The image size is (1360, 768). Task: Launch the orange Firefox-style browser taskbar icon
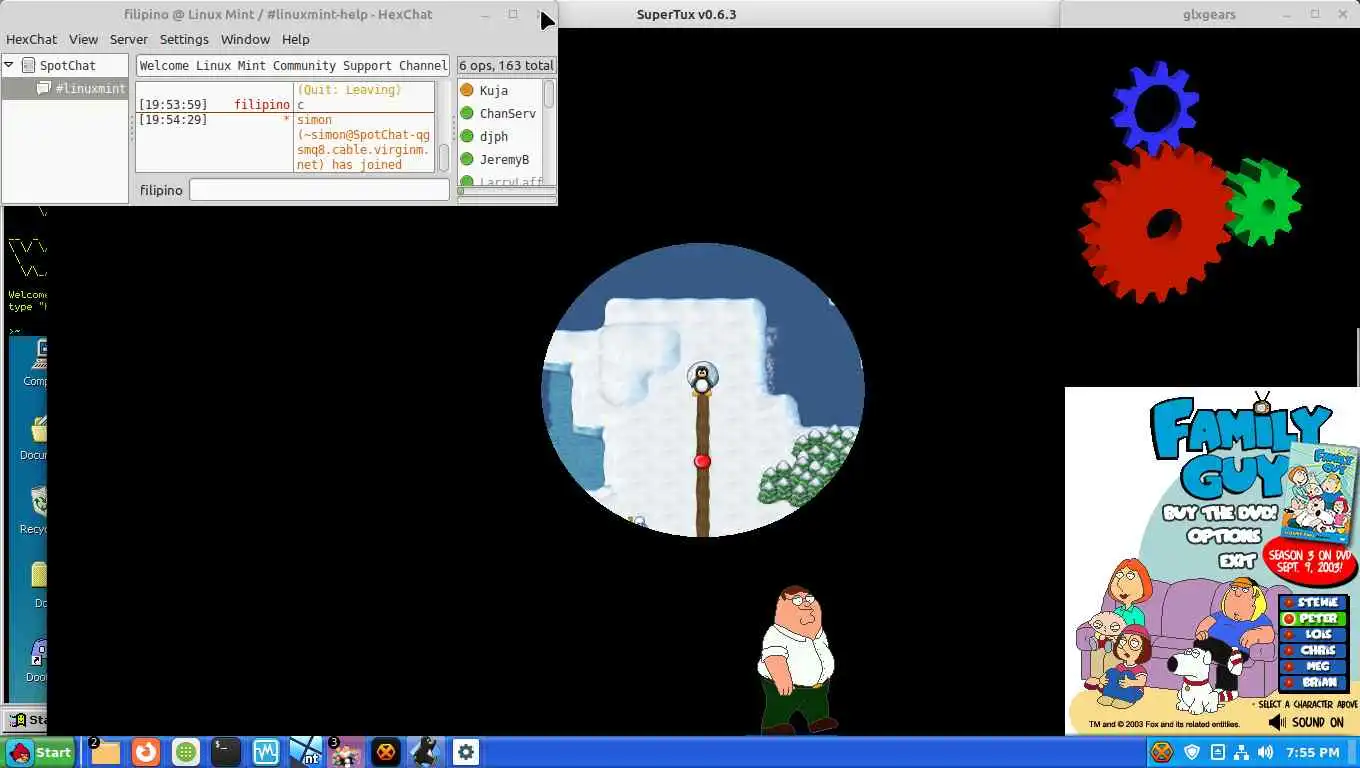(x=146, y=752)
